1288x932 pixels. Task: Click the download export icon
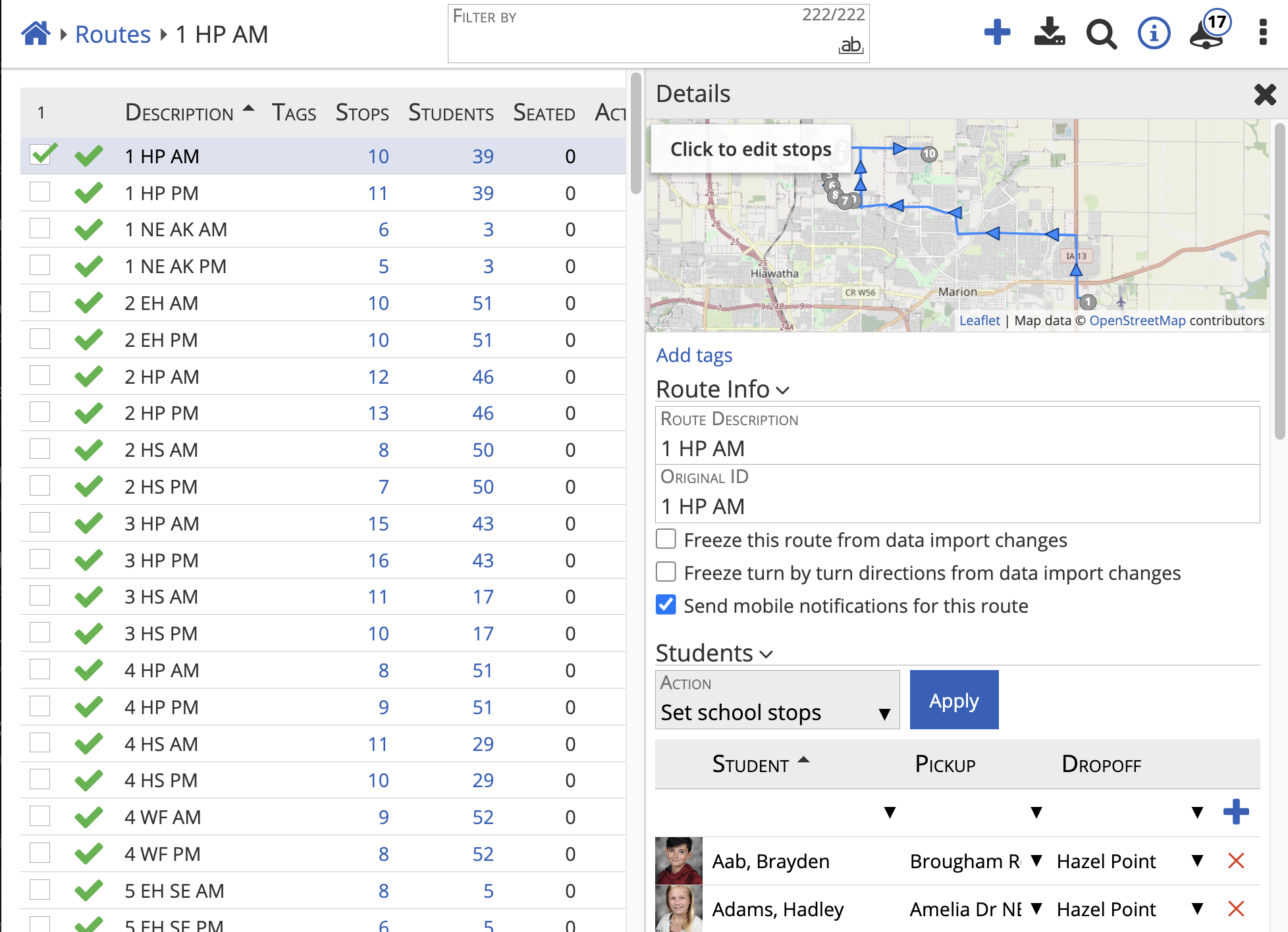tap(1049, 32)
